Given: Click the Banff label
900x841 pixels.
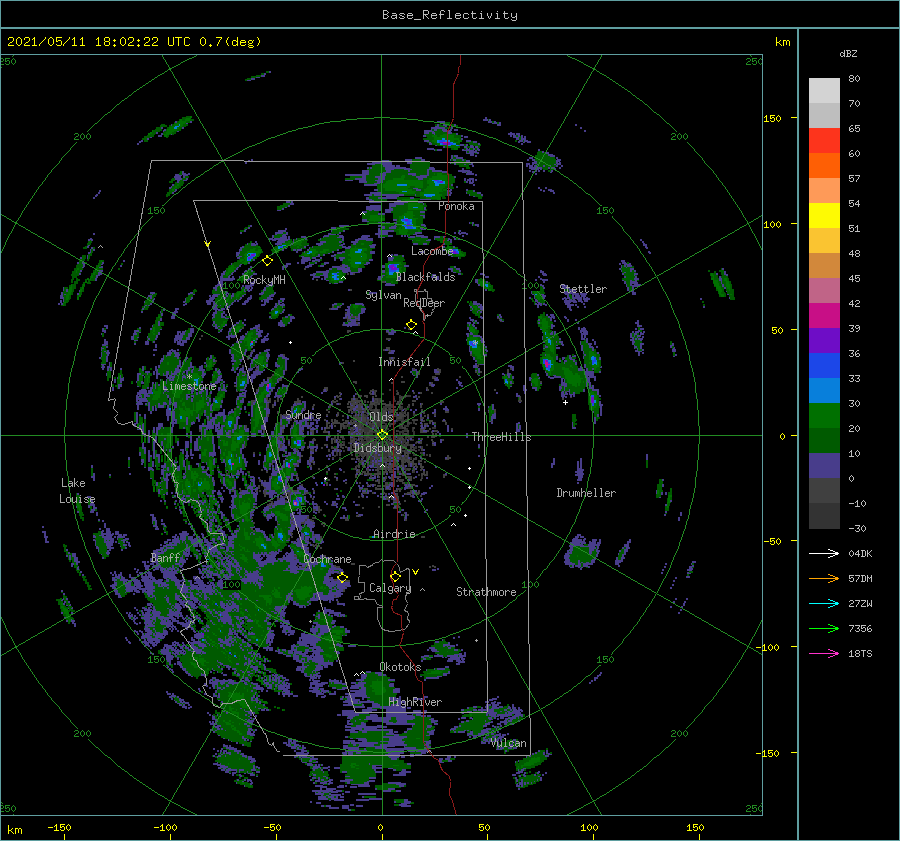Looking at the screenshot, I should [165, 557].
